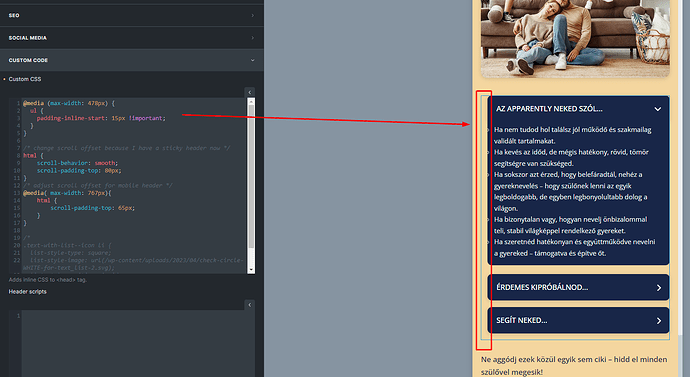The image size is (690, 377).
Task: Click the scrollbar down arrow in CSS editor
Action: [x=251, y=270]
